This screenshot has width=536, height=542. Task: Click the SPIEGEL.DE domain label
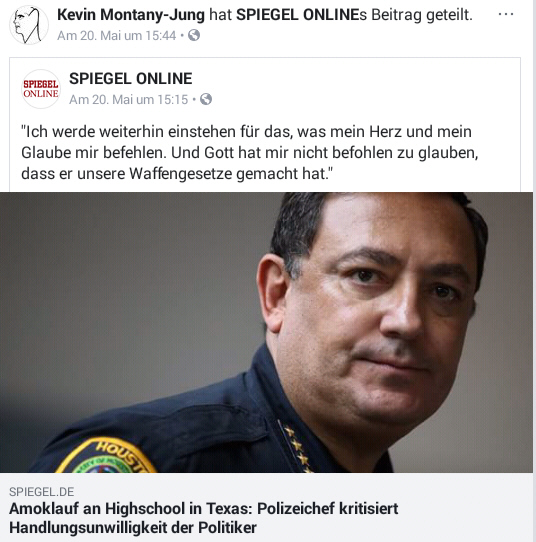pos(41,492)
